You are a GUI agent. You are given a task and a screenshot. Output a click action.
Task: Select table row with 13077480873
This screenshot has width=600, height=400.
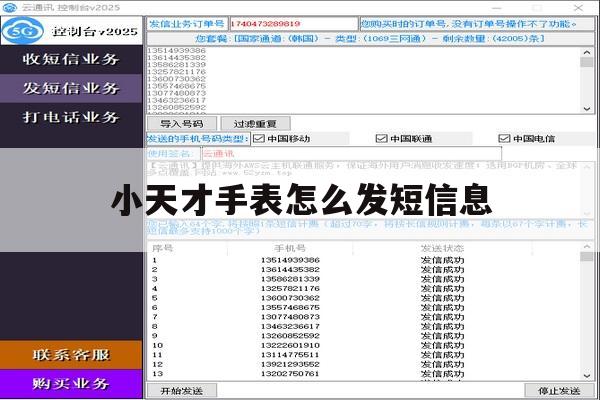364,317
